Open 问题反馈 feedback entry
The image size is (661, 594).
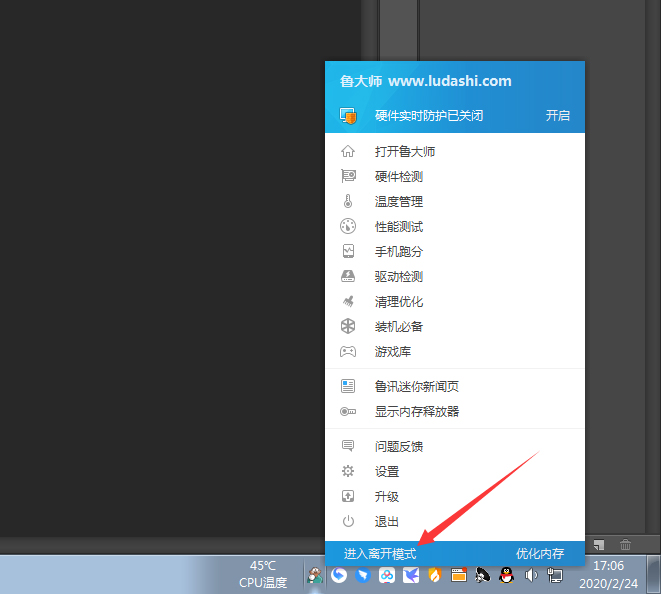tap(399, 446)
